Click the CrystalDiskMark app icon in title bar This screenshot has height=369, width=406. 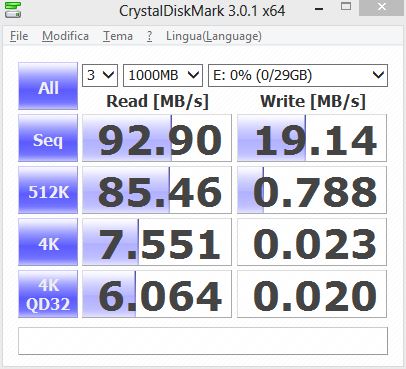point(13,9)
